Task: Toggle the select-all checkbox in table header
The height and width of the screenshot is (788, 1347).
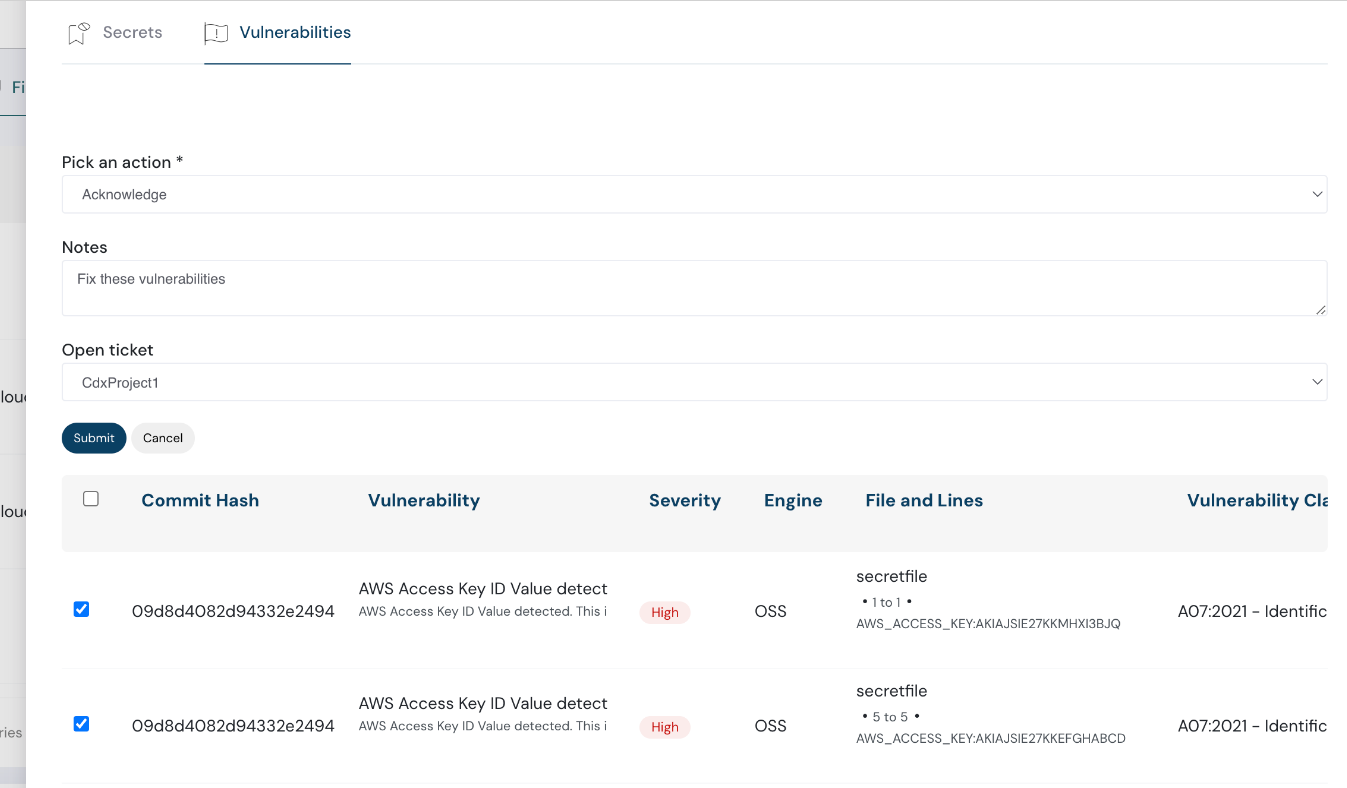Action: click(x=91, y=499)
